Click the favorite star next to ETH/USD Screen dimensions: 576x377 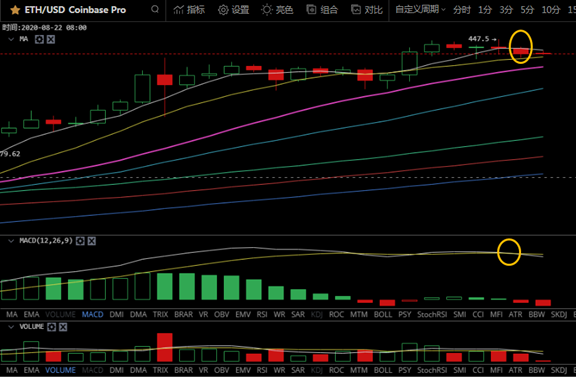tap(15, 10)
